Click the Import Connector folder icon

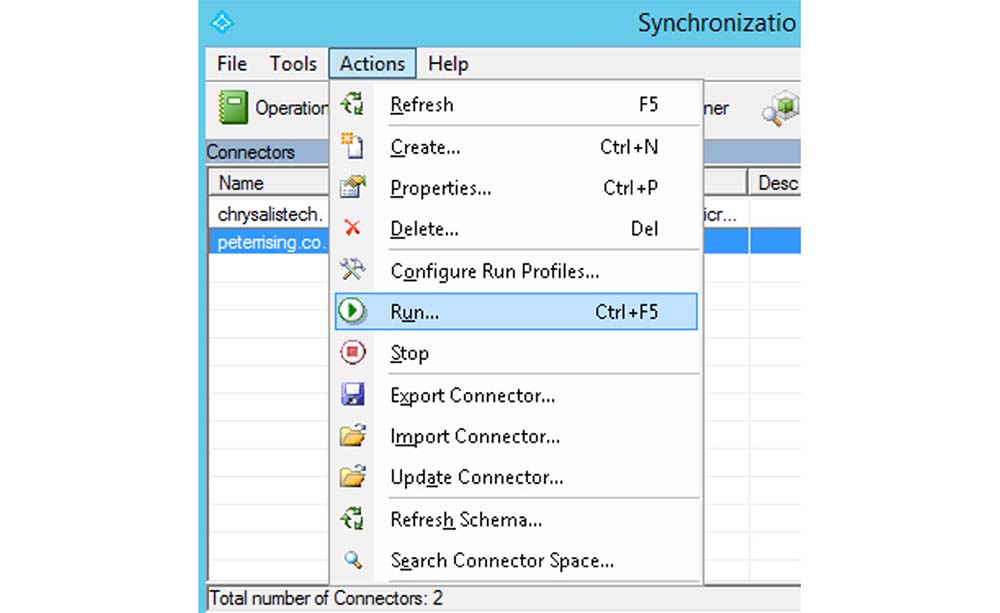(353, 436)
